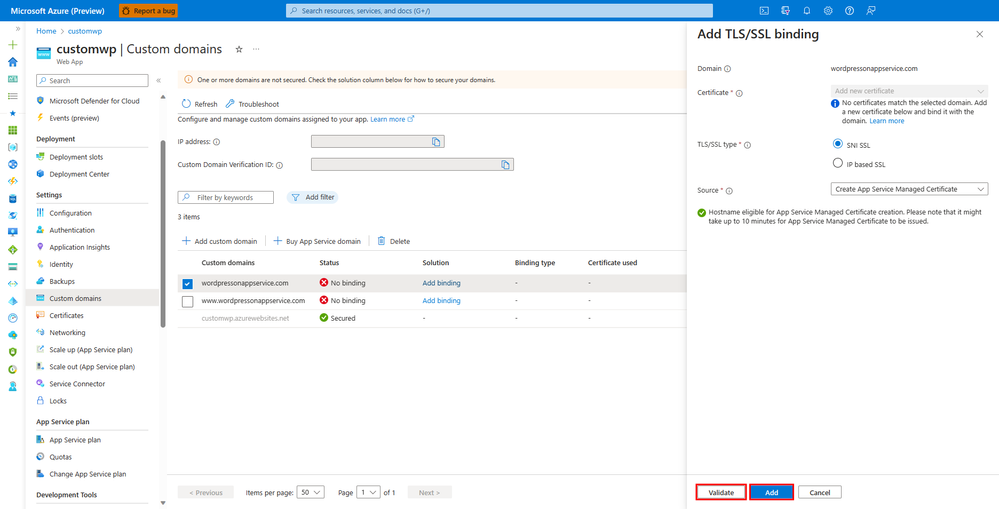Open Microsoft Defender for Cloud menu item

[x=92, y=101]
